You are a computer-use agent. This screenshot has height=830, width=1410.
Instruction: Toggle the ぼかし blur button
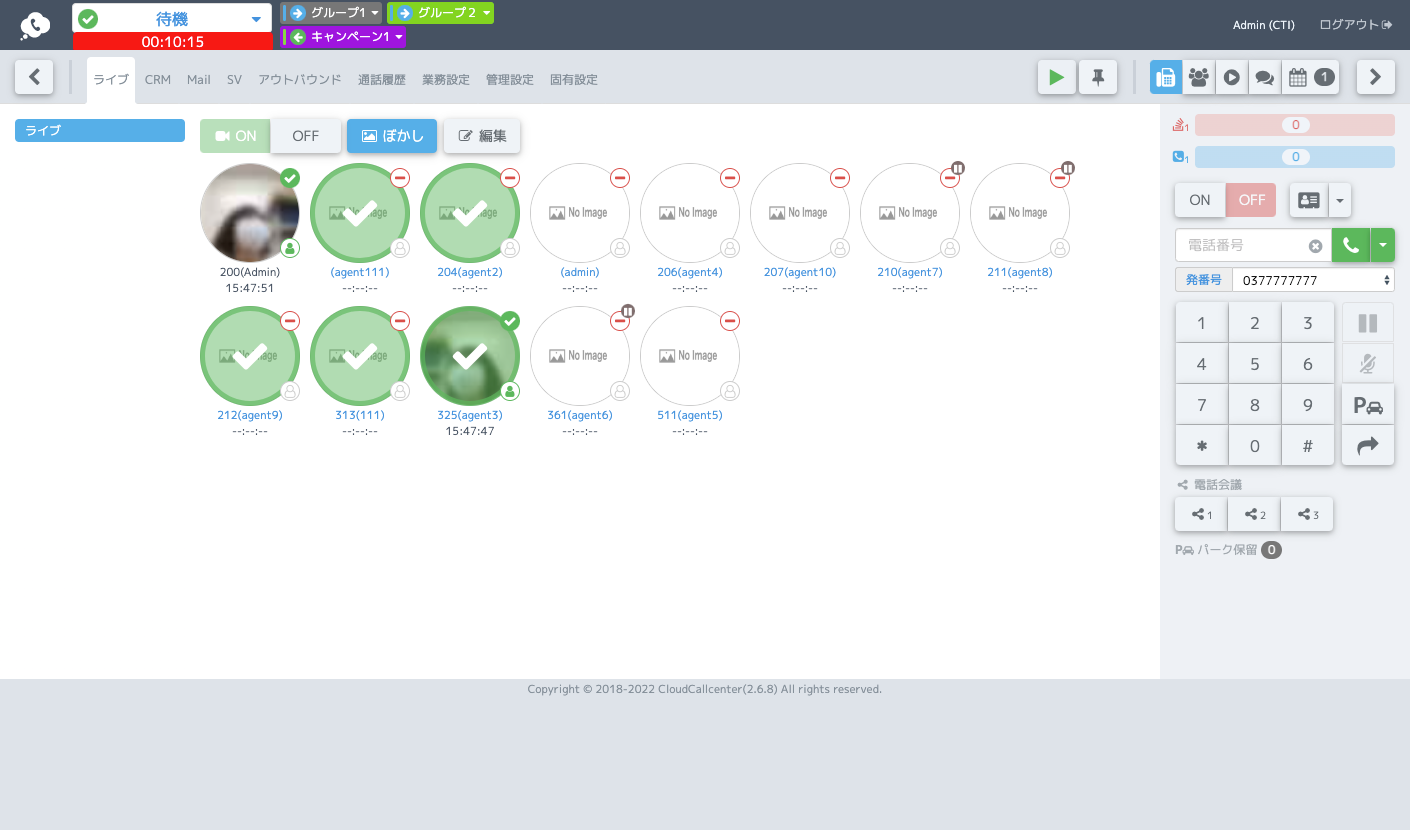click(x=392, y=136)
